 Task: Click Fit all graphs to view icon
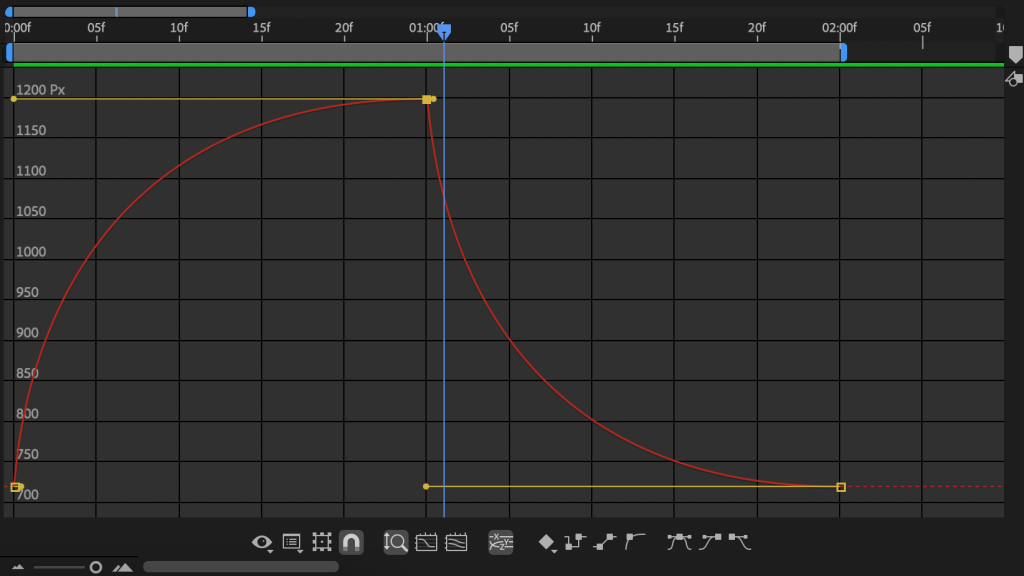click(x=456, y=542)
